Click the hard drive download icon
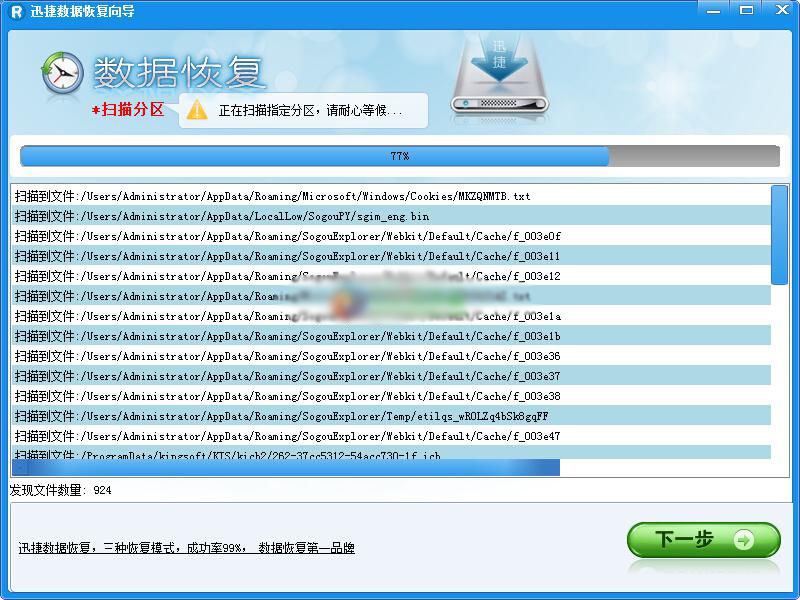Screen dimensions: 800x600 [499, 74]
